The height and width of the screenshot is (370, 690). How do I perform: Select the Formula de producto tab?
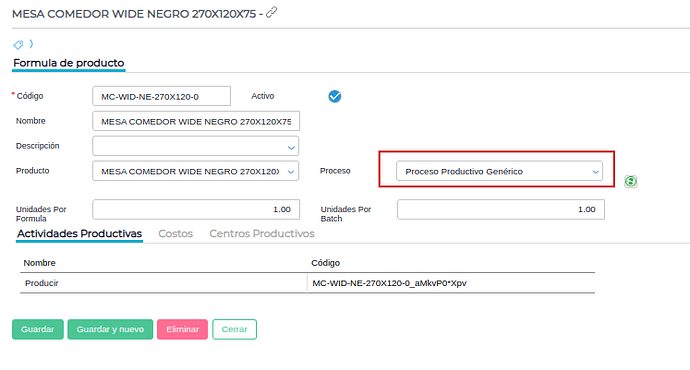point(69,63)
